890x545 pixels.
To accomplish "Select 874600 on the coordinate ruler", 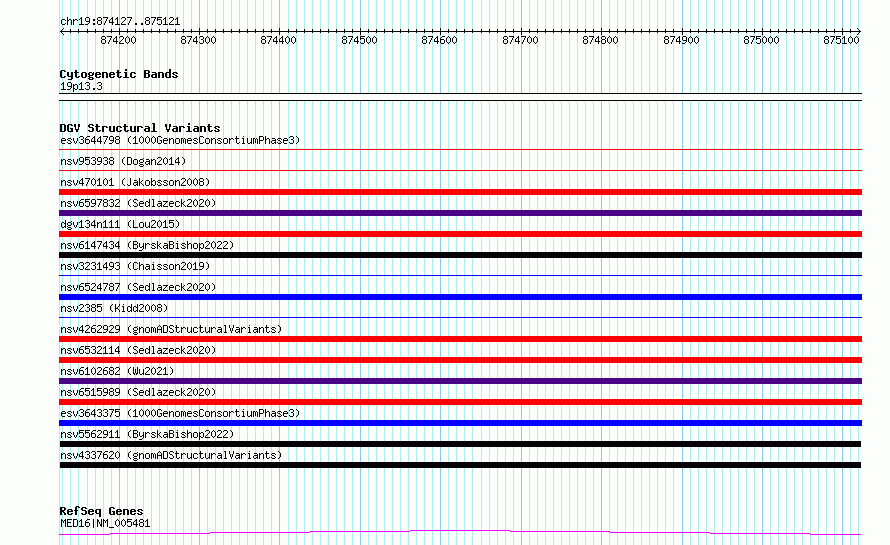I will tap(439, 40).
